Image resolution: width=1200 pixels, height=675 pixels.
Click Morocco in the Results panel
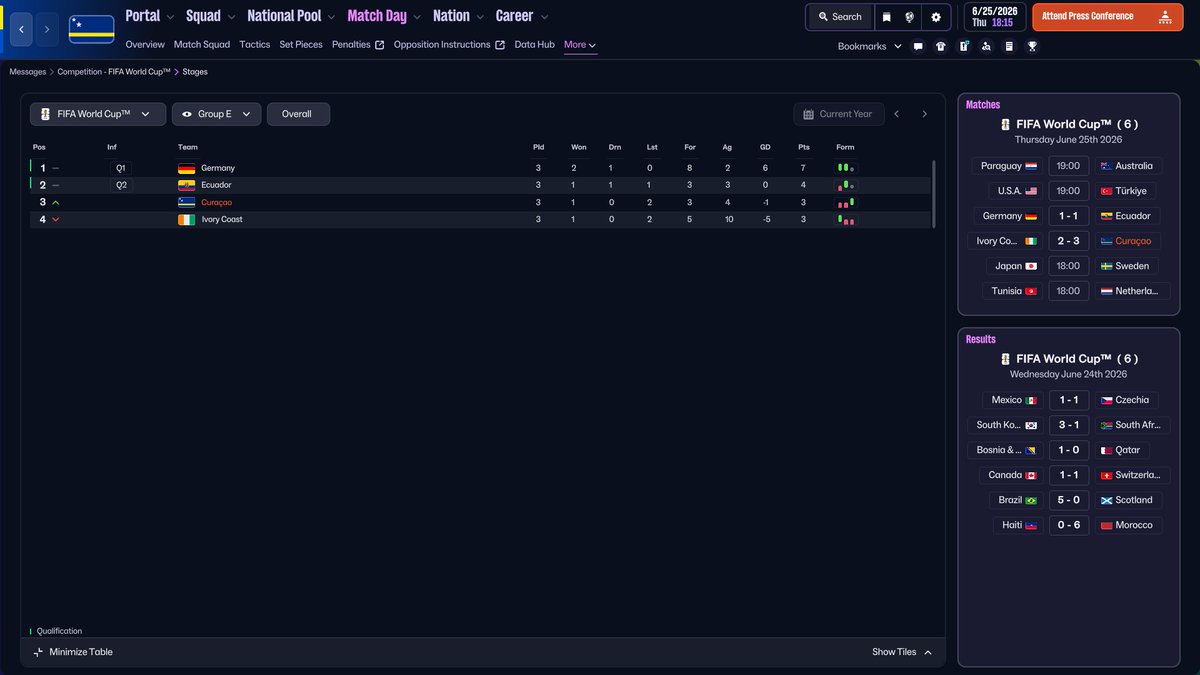pyautogui.click(x=1134, y=525)
